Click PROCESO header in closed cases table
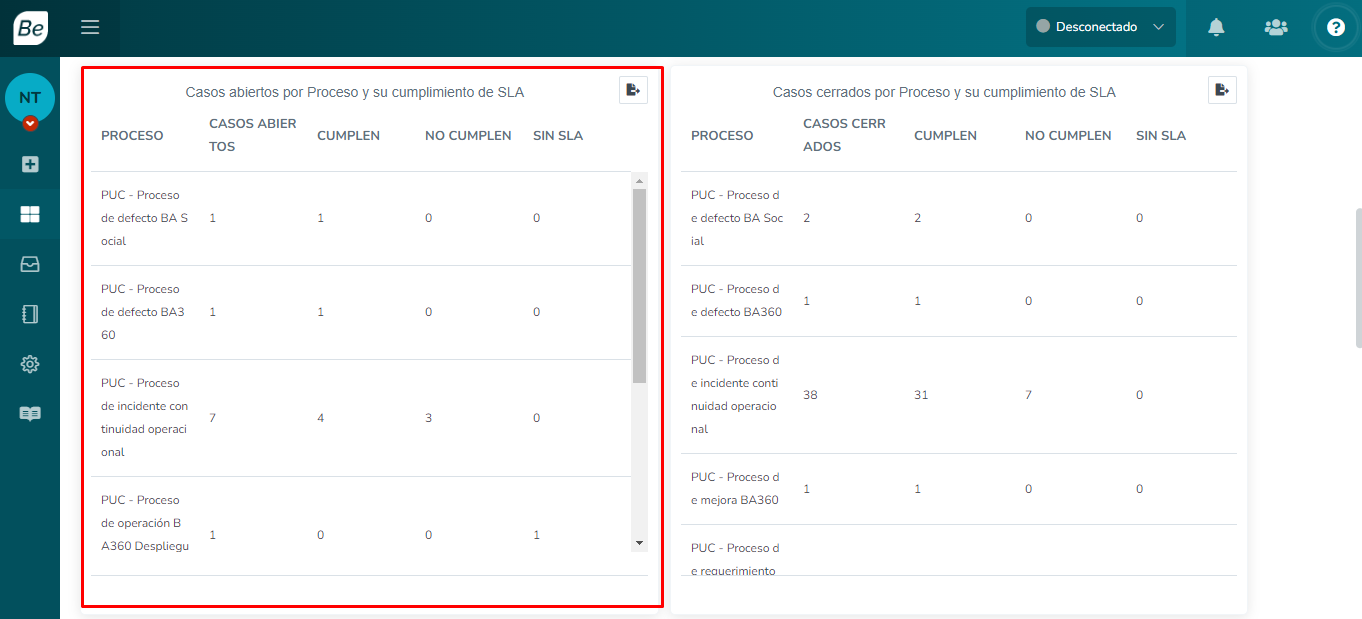This screenshot has height=619, width=1362. (x=722, y=135)
